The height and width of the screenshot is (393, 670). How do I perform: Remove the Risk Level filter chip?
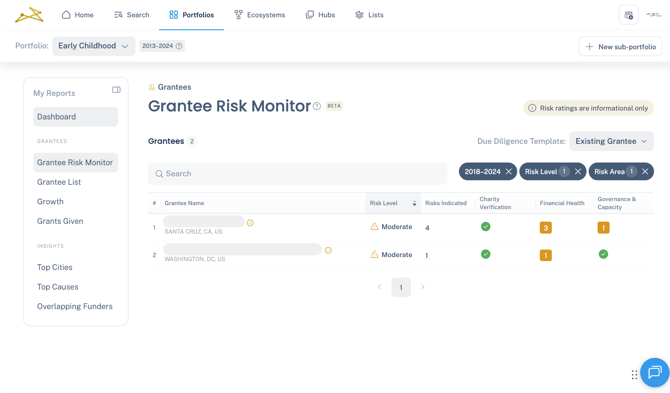pos(578,171)
